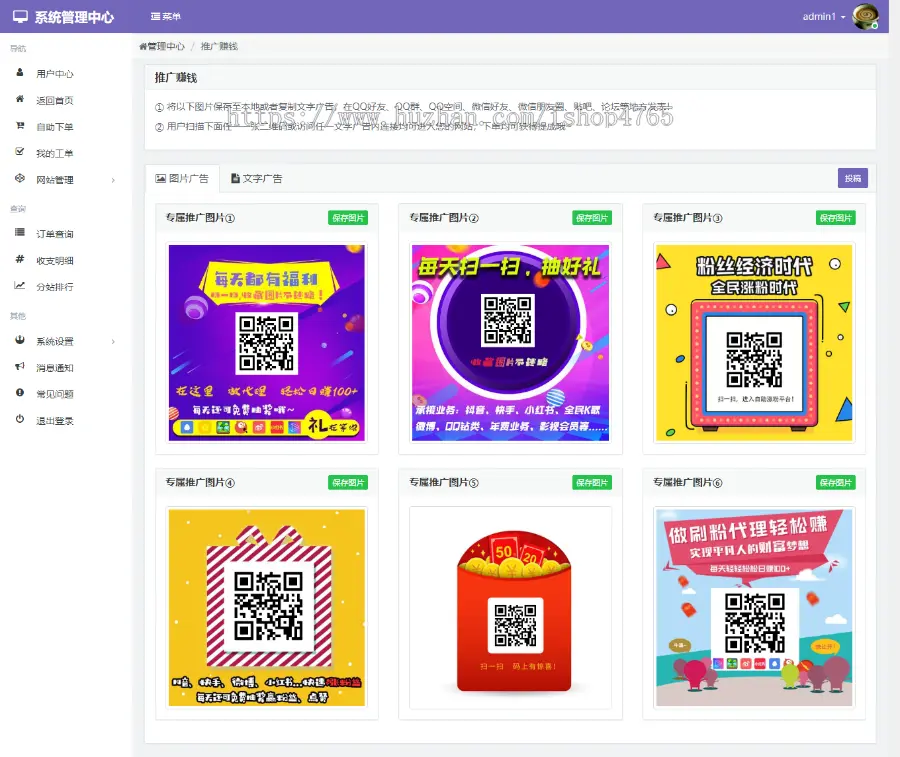Click the power icon beside 退出登录
This screenshot has width=900, height=757.
pyautogui.click(x=20, y=419)
